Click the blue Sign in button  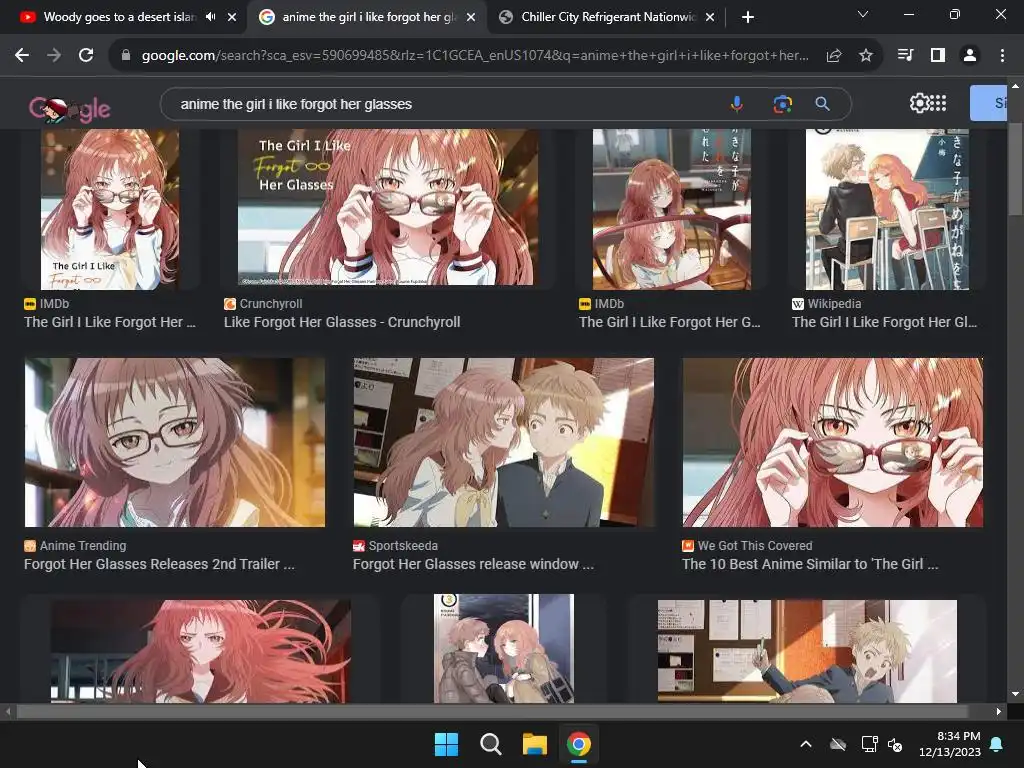click(x=989, y=103)
